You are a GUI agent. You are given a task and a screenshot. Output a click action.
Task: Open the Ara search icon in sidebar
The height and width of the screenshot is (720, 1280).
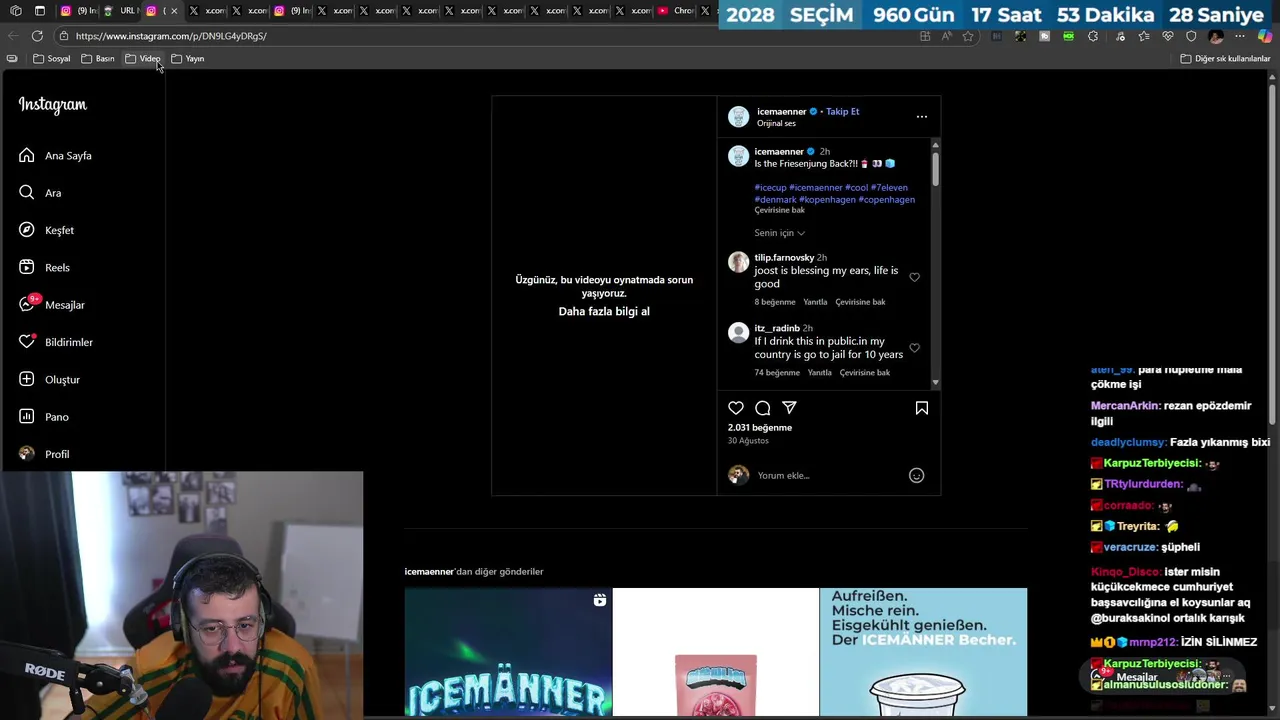pyautogui.click(x=27, y=192)
